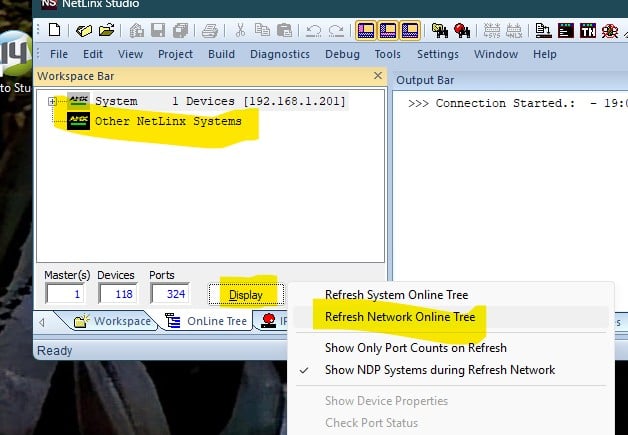Screen dimensions: 628x435
Task: Click the Master(s) count field
Action: [x=65, y=294]
